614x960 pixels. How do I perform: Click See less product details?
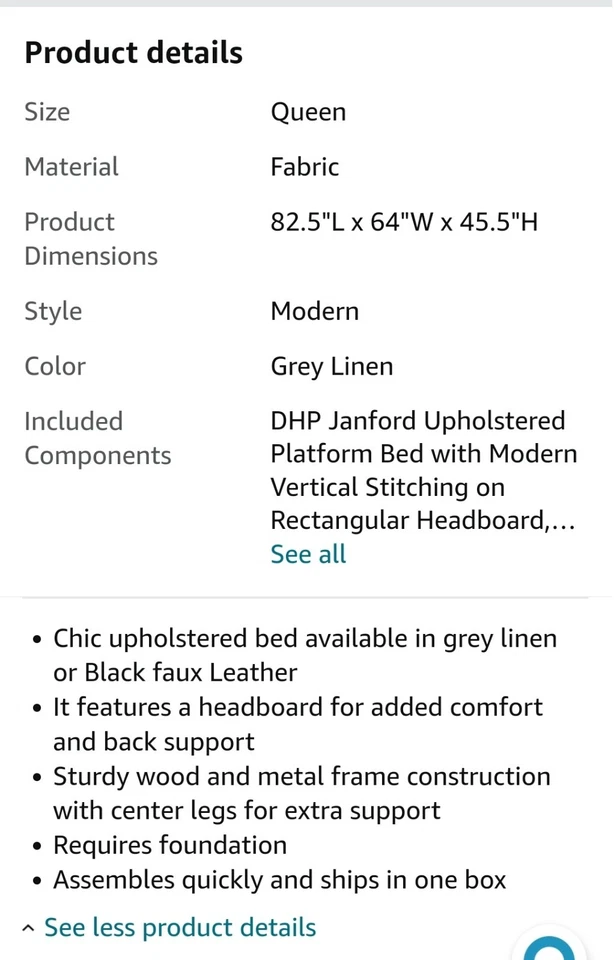click(x=180, y=928)
